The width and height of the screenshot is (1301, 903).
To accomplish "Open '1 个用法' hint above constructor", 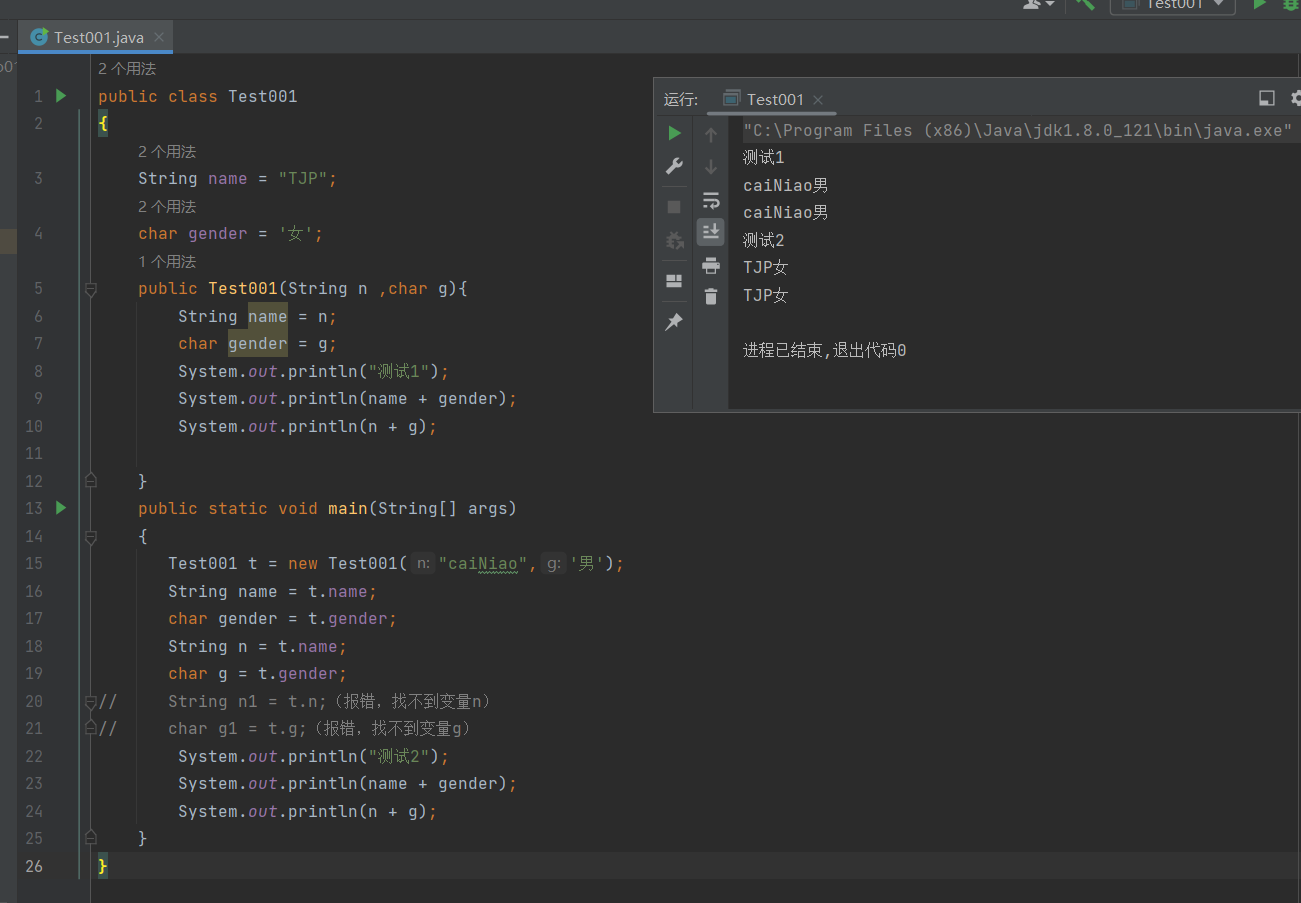I will point(167,262).
